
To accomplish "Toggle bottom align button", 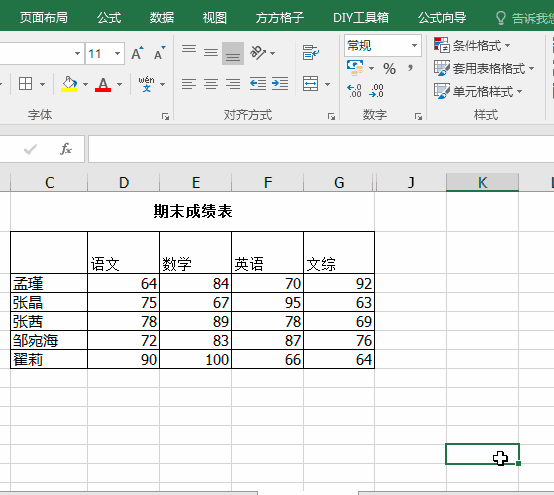I will (x=233, y=53).
